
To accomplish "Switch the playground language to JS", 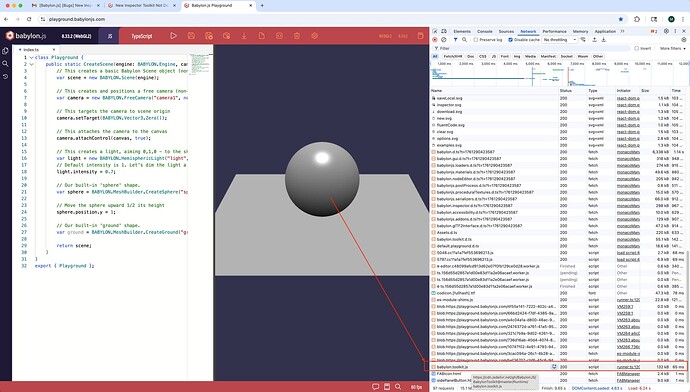I will click(110, 36).
